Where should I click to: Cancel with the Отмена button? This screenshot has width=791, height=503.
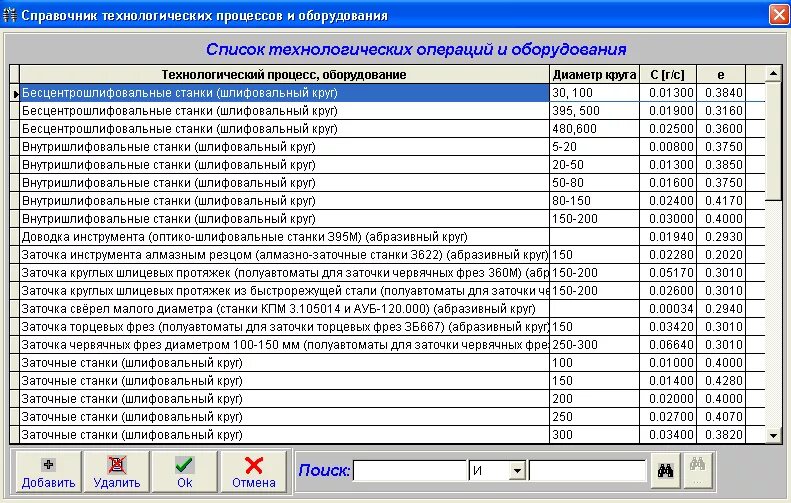[x=253, y=472]
